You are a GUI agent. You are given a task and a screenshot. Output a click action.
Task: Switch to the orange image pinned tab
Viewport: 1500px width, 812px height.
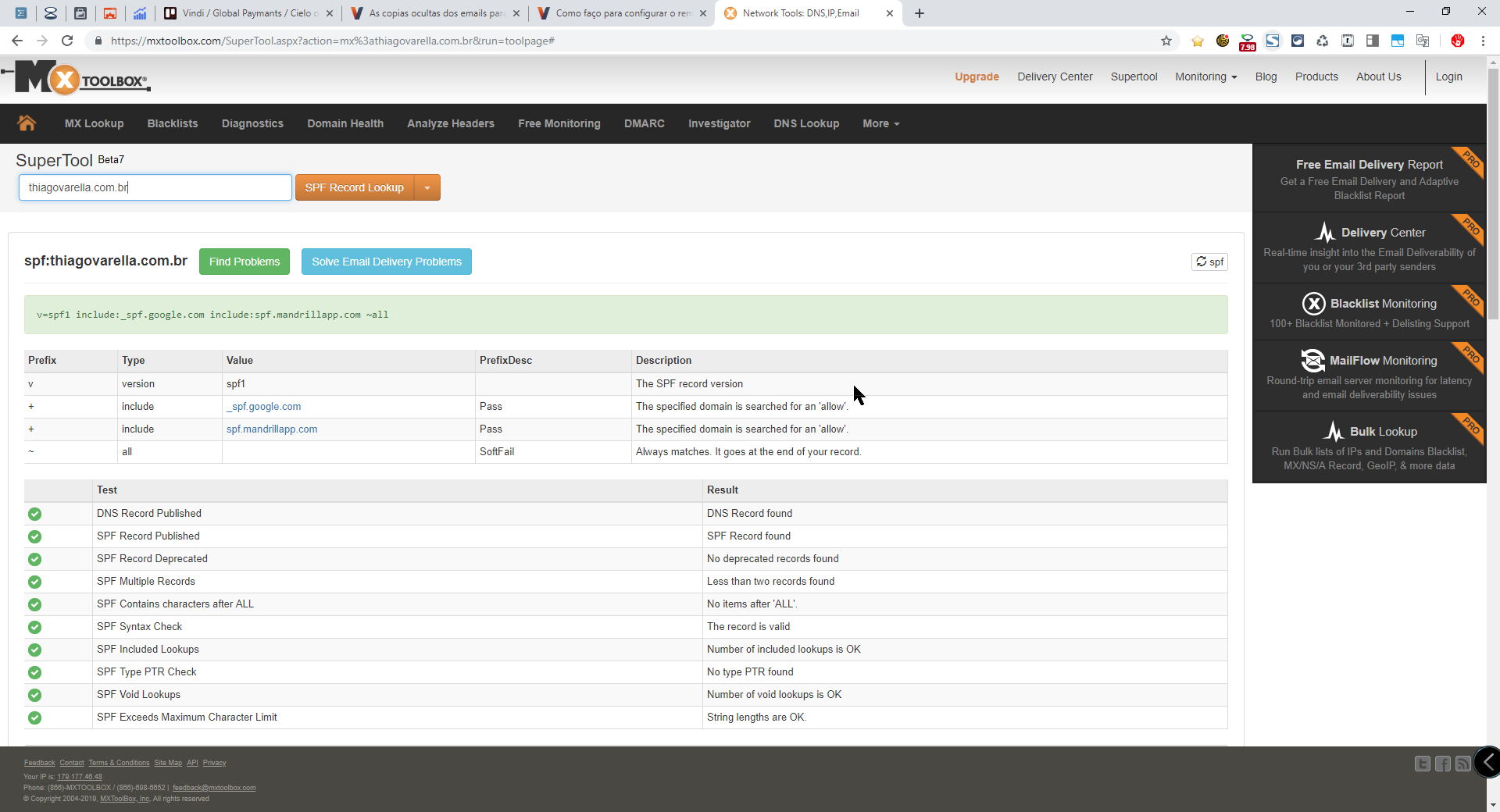[x=110, y=13]
